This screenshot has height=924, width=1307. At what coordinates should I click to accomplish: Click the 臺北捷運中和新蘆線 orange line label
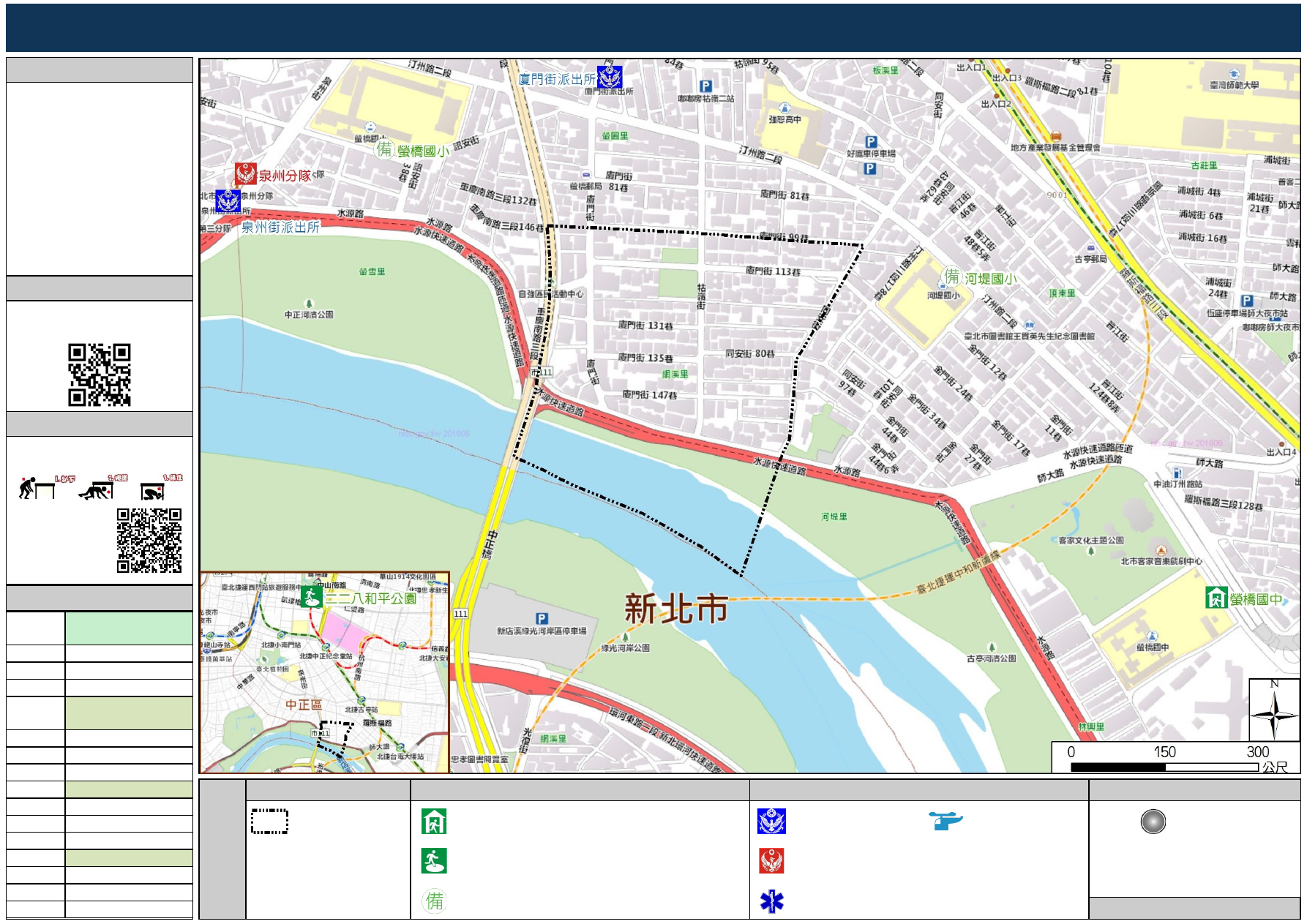click(x=958, y=573)
